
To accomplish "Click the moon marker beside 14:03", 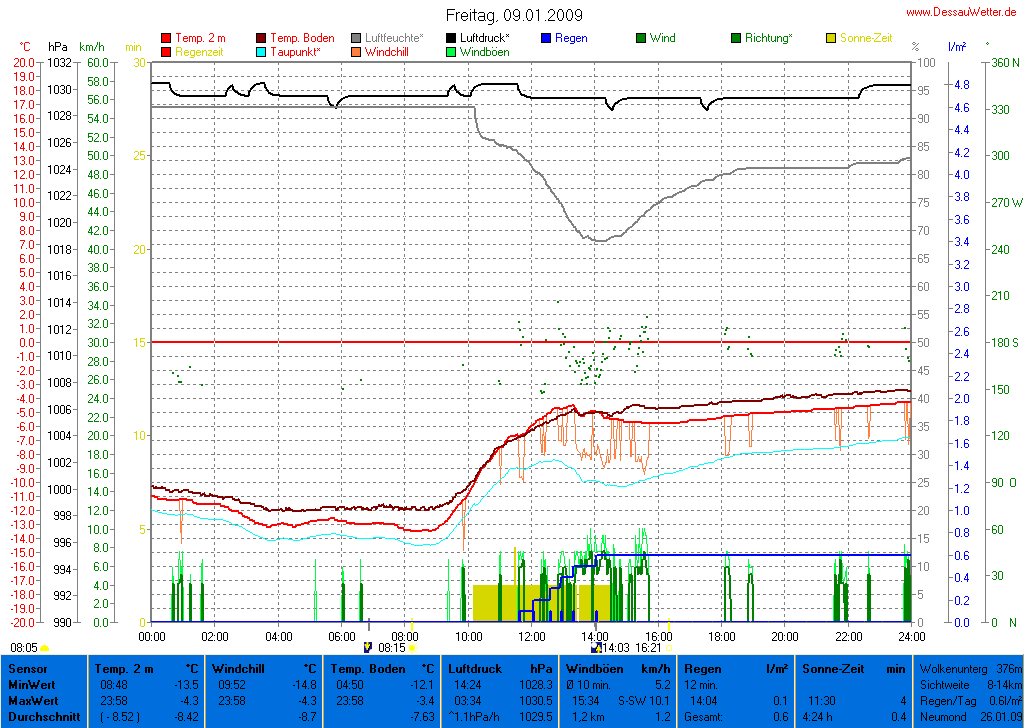I will (x=597, y=648).
